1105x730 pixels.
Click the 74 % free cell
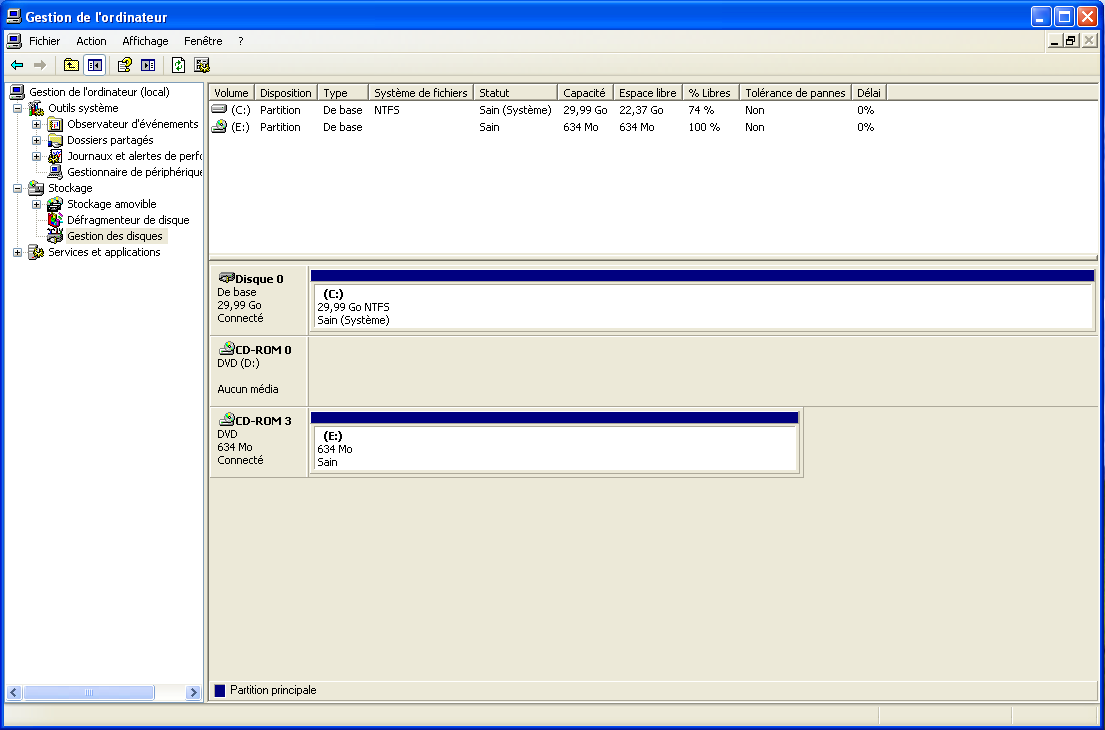click(701, 111)
